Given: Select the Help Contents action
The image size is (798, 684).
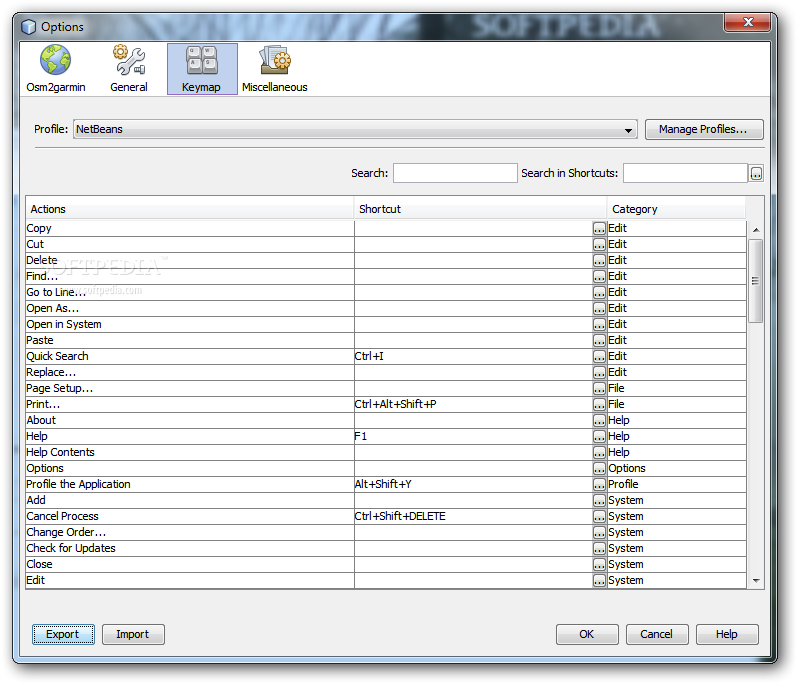Looking at the screenshot, I should pyautogui.click(x=190, y=452).
